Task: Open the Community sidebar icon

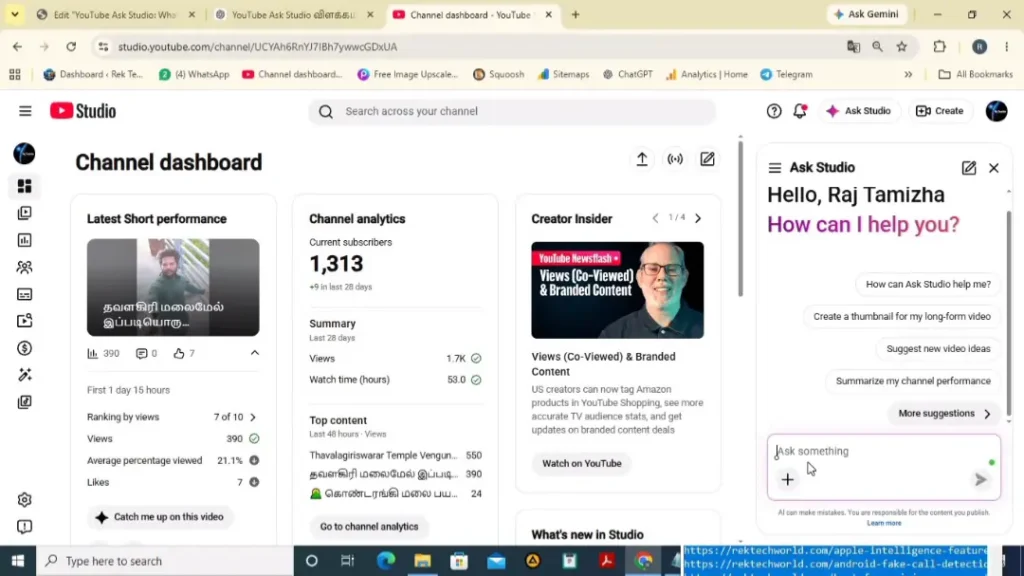Action: [24, 267]
